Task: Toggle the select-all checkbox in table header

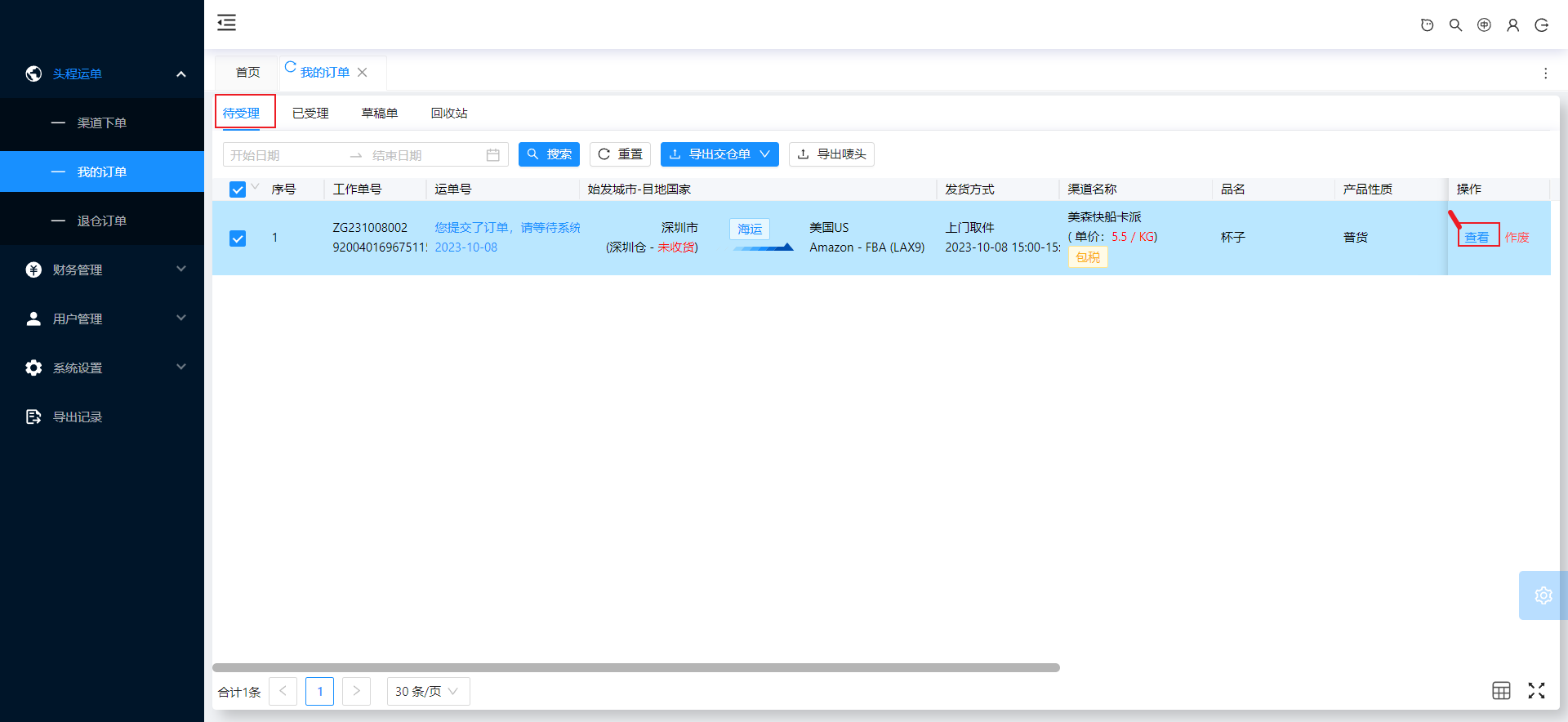Action: pyautogui.click(x=238, y=189)
